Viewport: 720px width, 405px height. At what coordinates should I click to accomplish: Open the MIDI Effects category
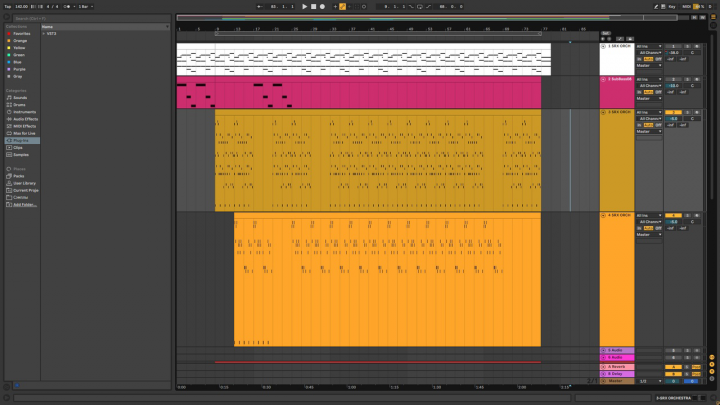[x=24, y=126]
